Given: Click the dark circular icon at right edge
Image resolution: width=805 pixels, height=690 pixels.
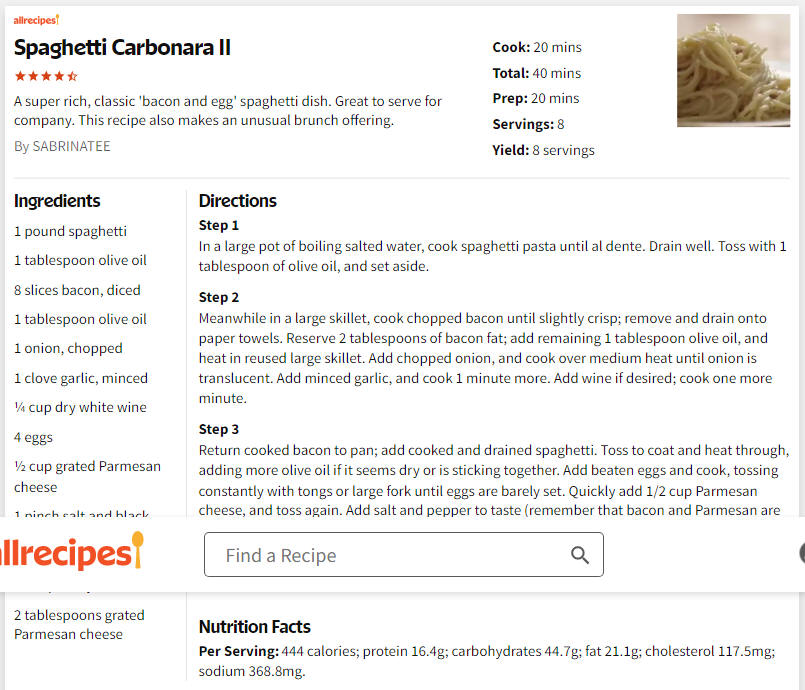Looking at the screenshot, I should [x=802, y=553].
